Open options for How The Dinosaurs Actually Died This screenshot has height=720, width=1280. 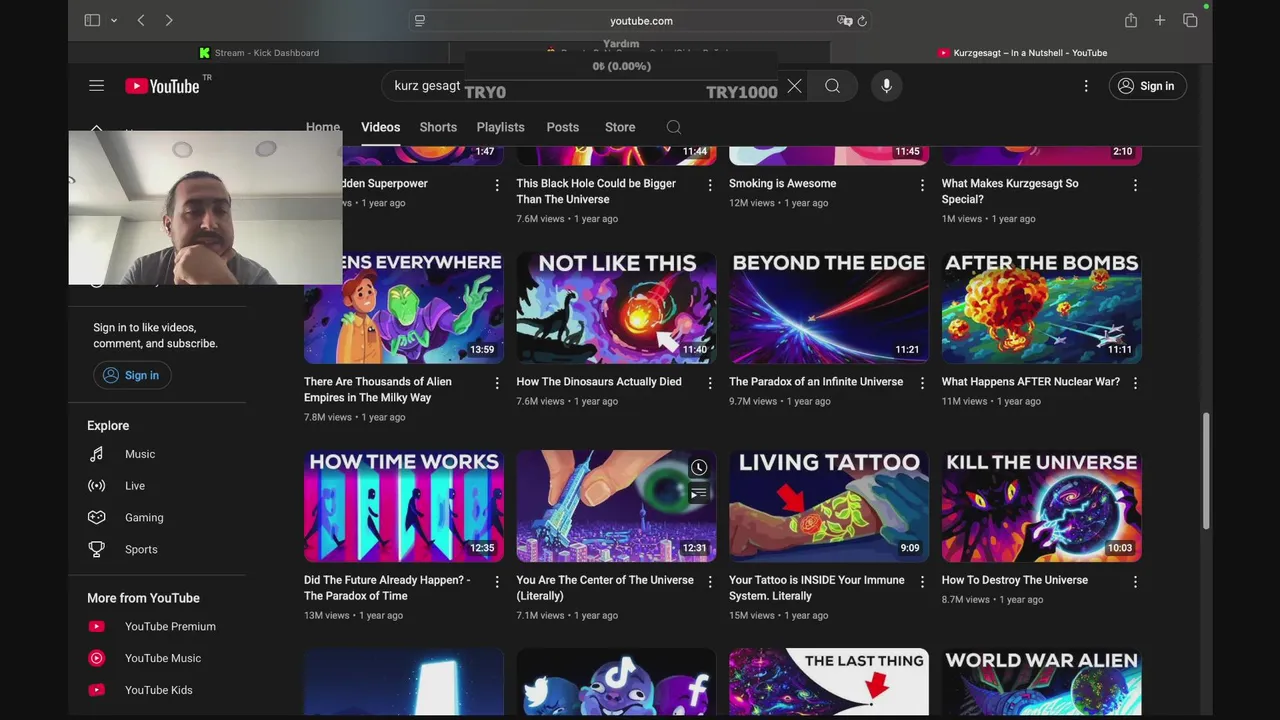pos(710,383)
